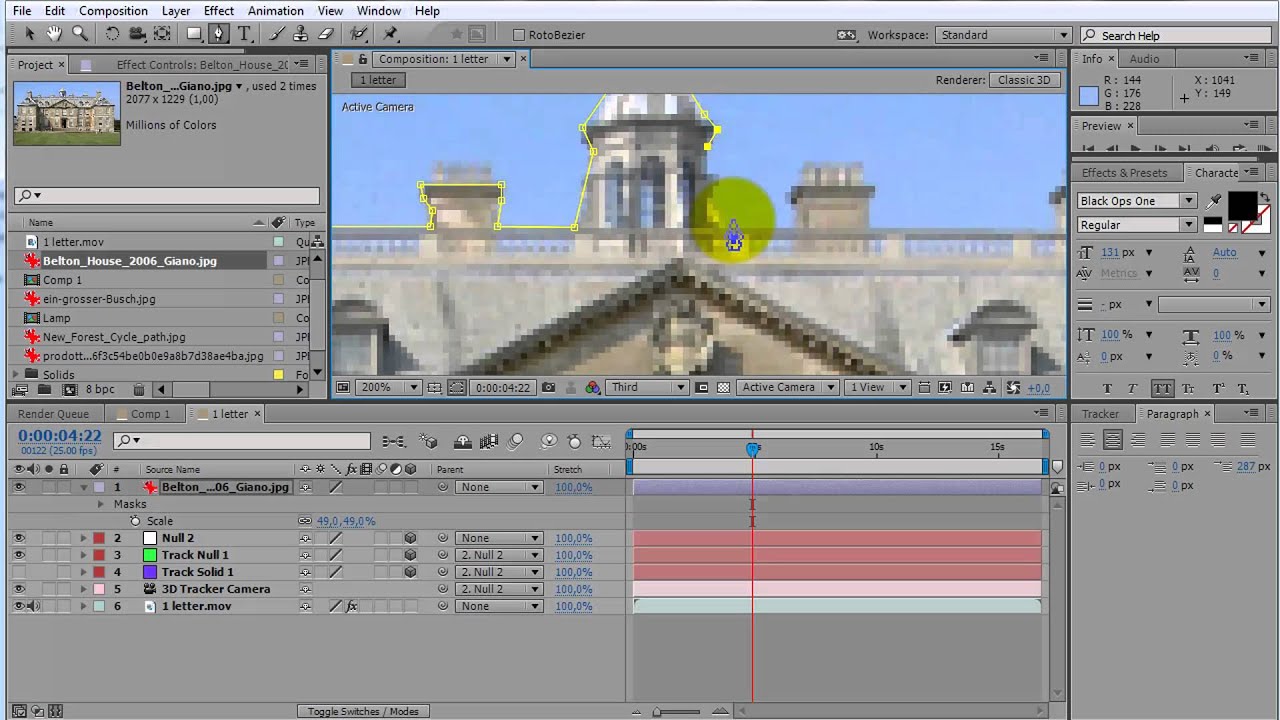Open the magnification 200% dropdown
This screenshot has width=1280, height=720.
[x=388, y=387]
